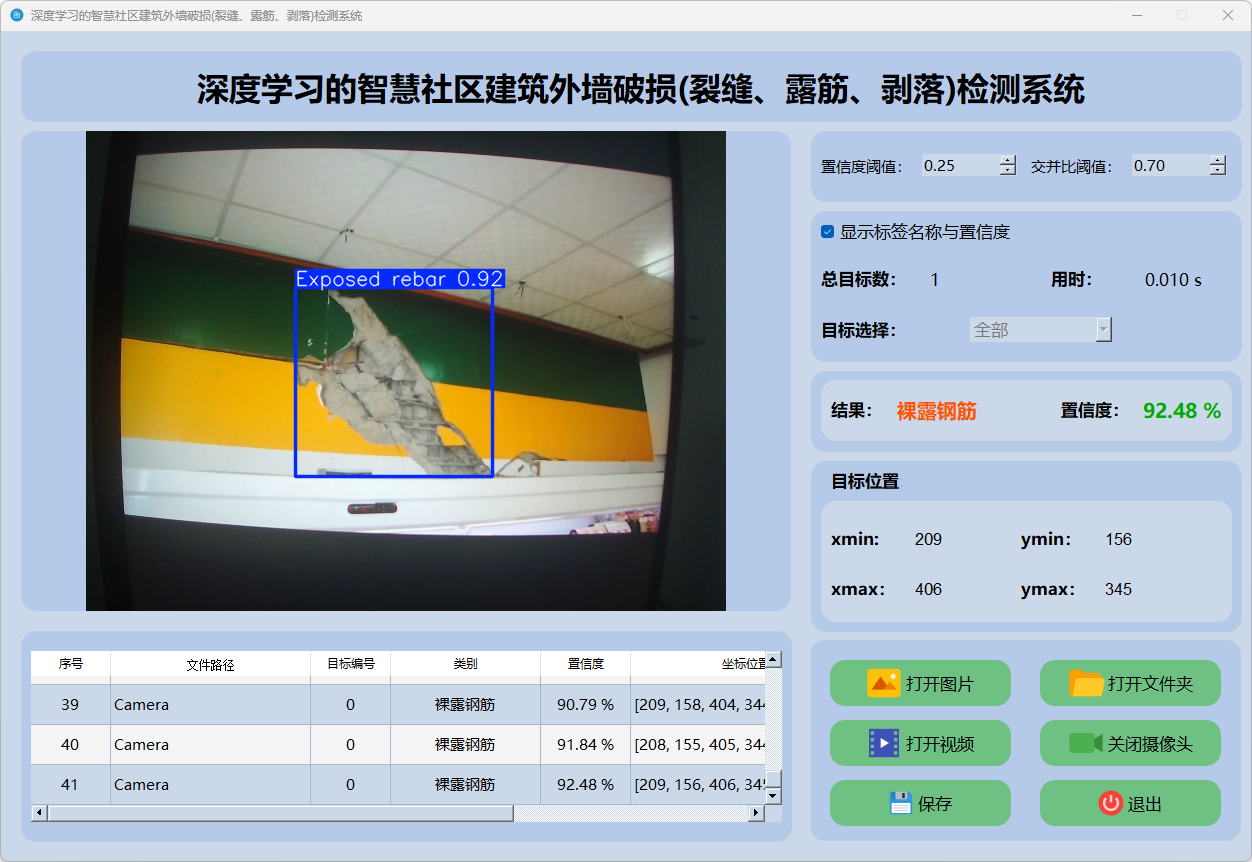This screenshot has height=862, width=1252.
Task: Click the 交并比阈值 input field showing 0.70
Action: pos(1170,165)
